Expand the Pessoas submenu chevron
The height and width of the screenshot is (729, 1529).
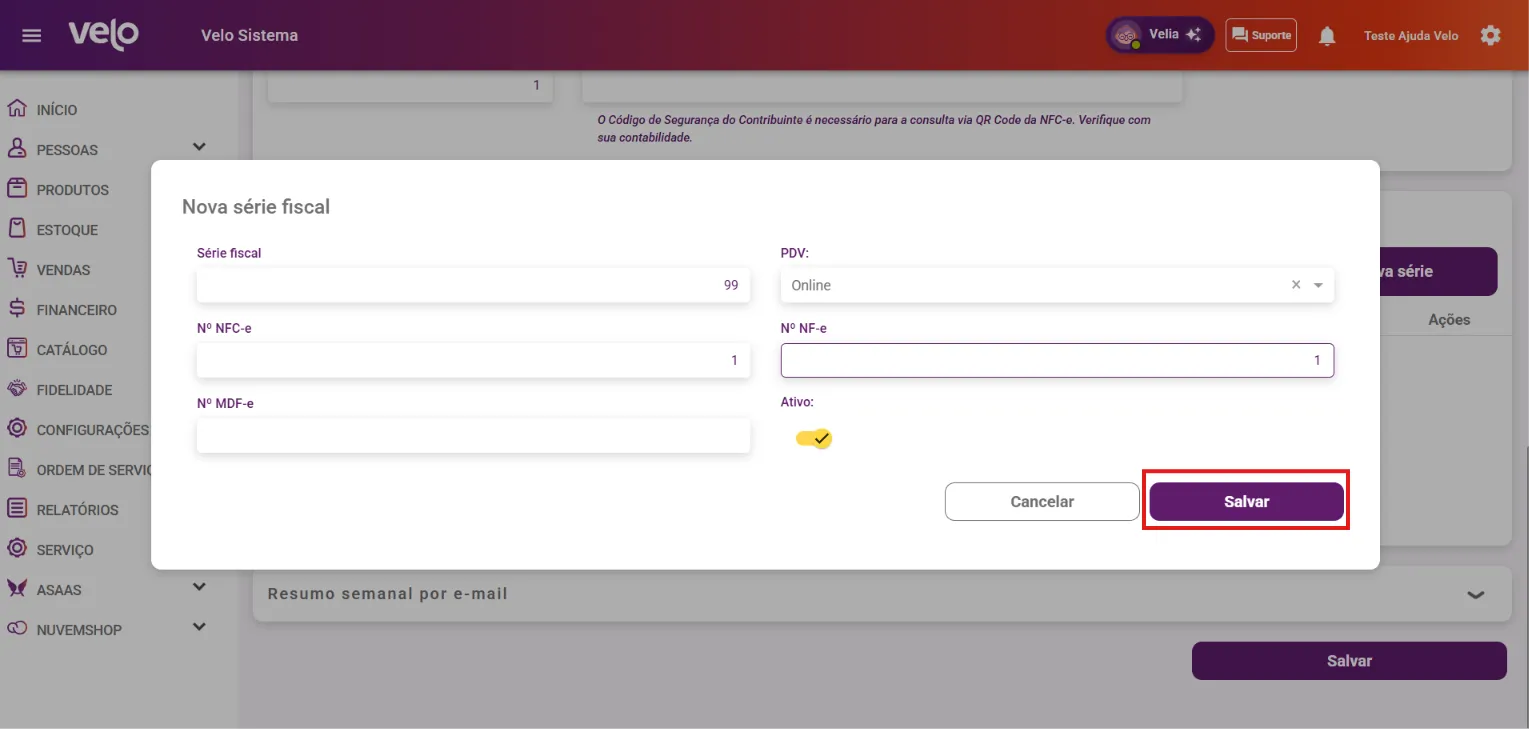tap(199, 147)
